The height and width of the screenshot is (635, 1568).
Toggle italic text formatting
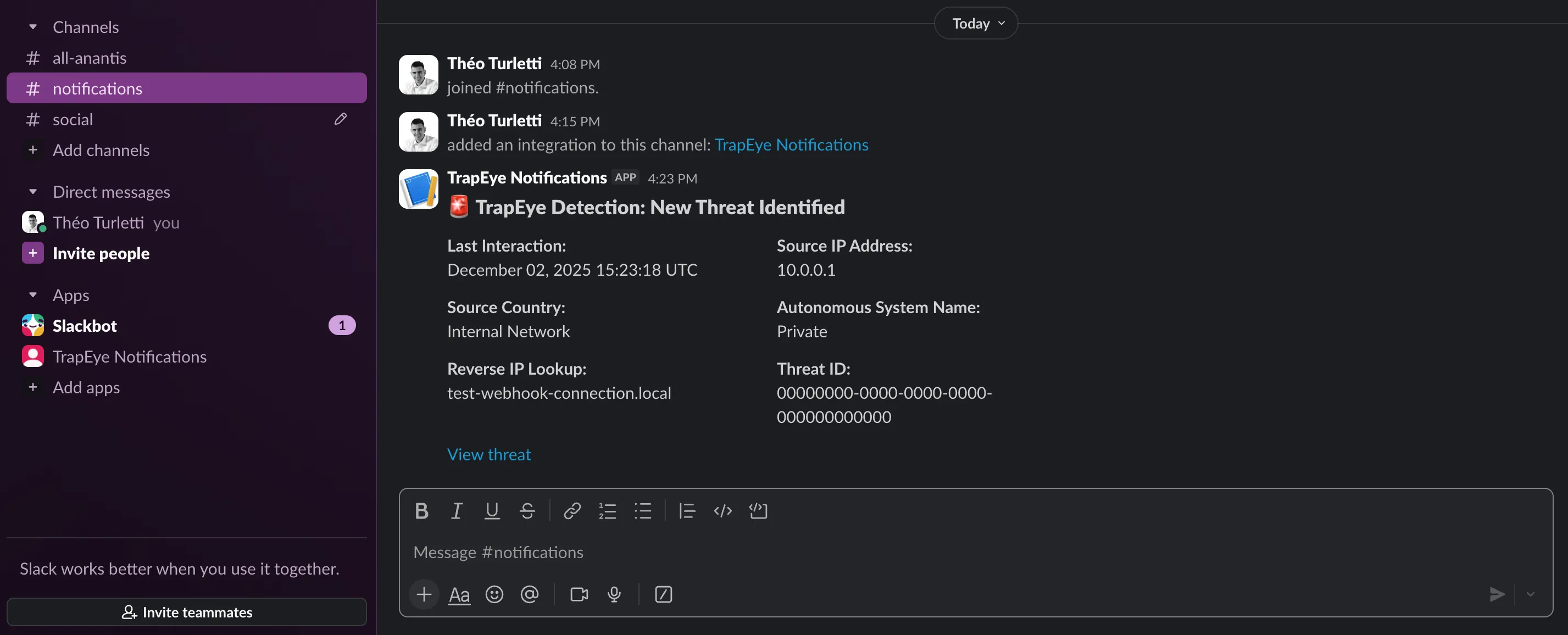tap(457, 511)
